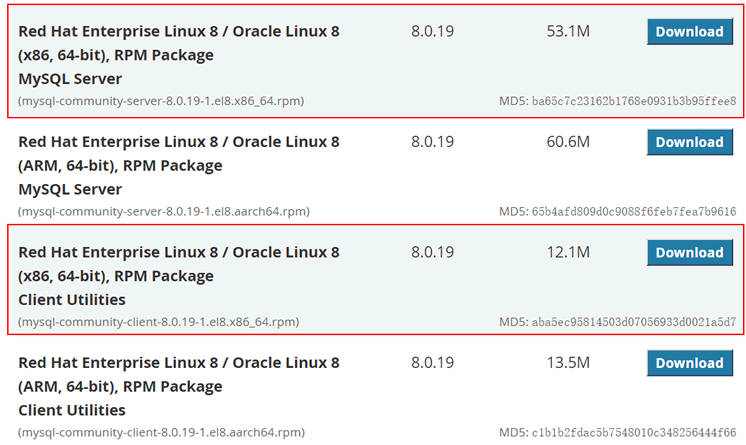
Task: Click the 53.1M file size text
Action: tap(568, 31)
